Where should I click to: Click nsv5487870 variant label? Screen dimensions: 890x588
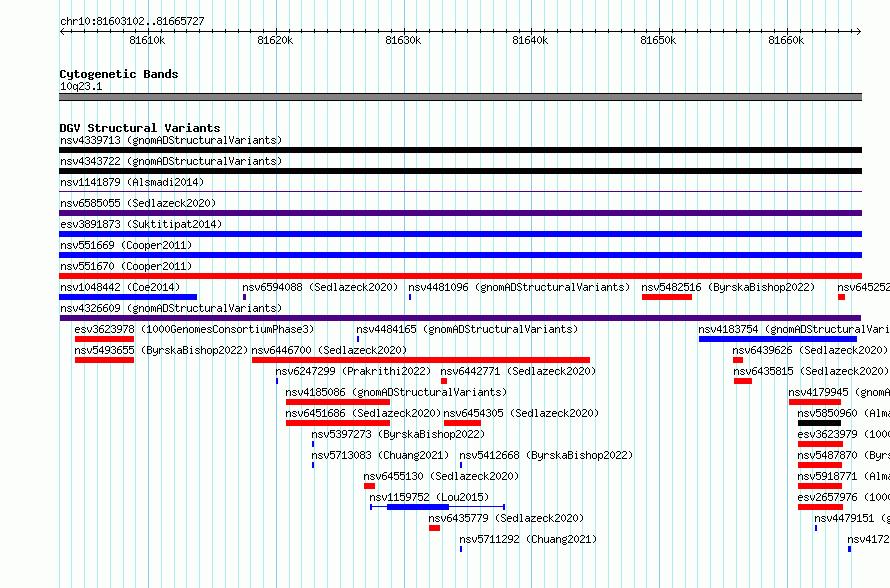tap(843, 455)
